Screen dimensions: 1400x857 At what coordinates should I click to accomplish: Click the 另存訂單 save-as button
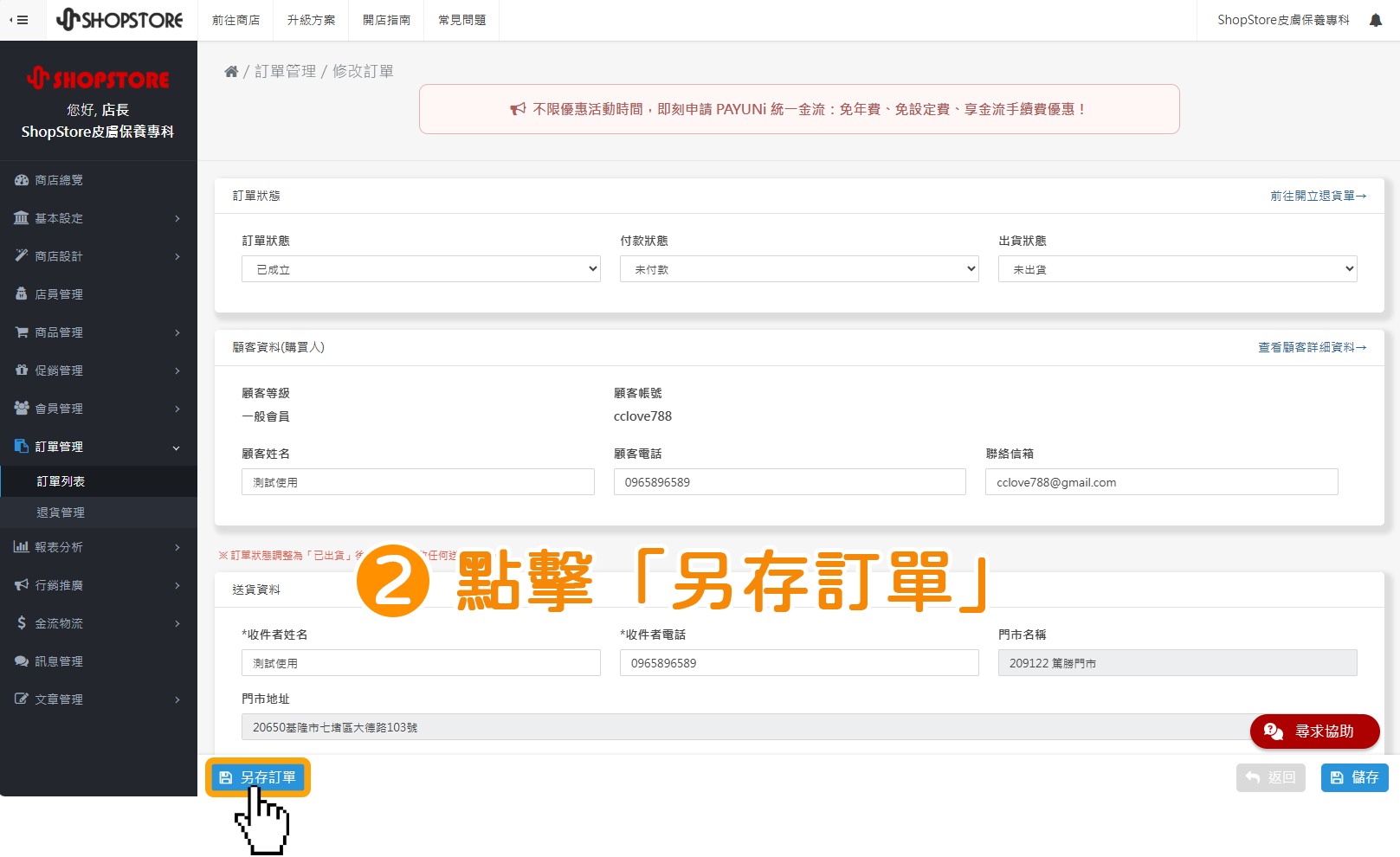[257, 777]
